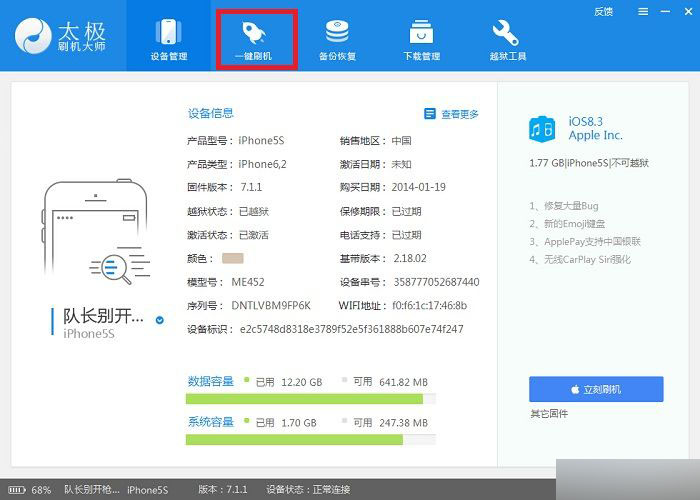Viewport: 700px width, 500px height.
Task: Click 购买日期 value 2014-01-19
Action: click(x=418, y=187)
